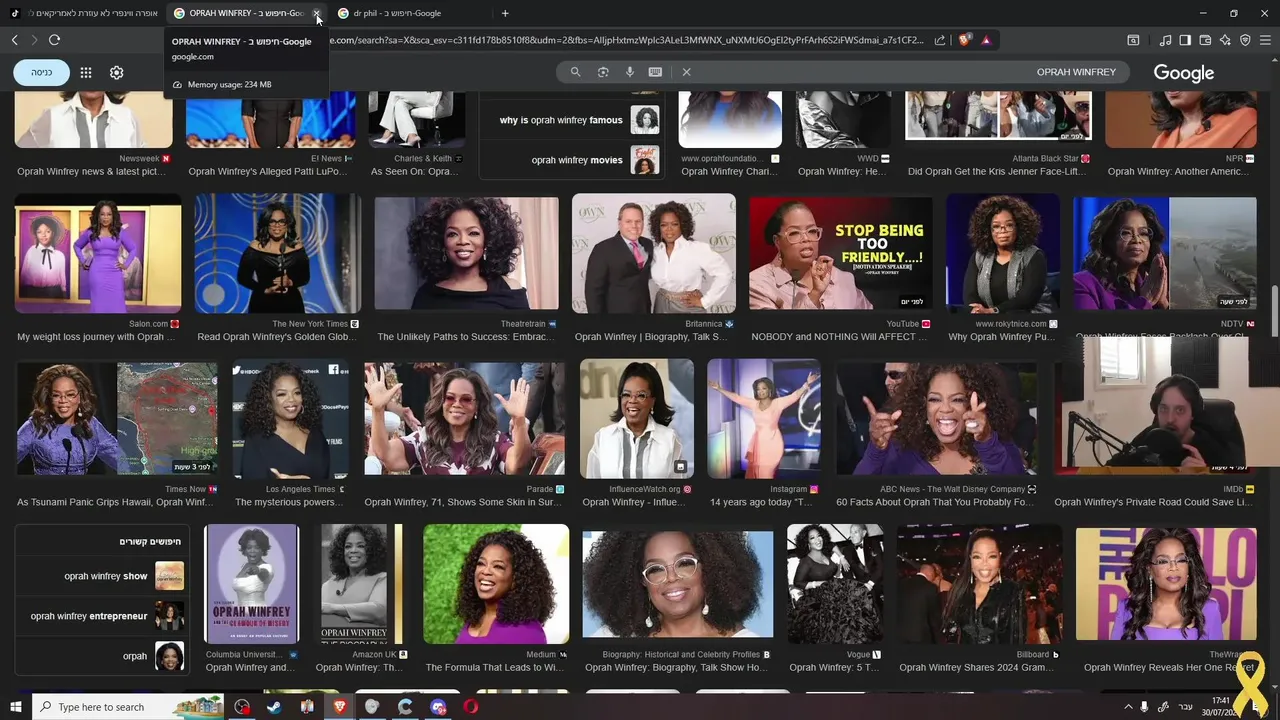Click the OPRAH WINFREY search box
The image size is (1280, 720).
845,72
